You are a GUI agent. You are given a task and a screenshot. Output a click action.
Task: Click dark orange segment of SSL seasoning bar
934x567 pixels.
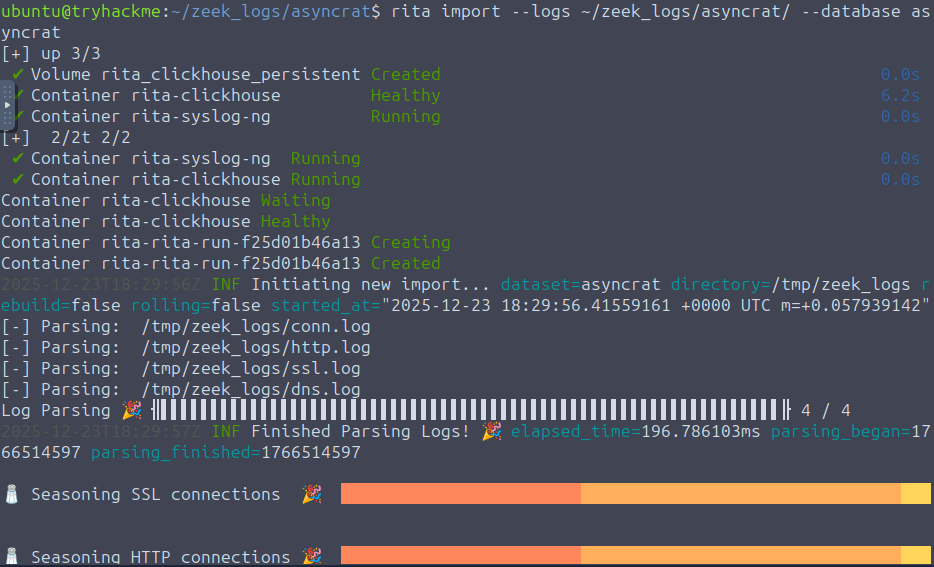460,494
